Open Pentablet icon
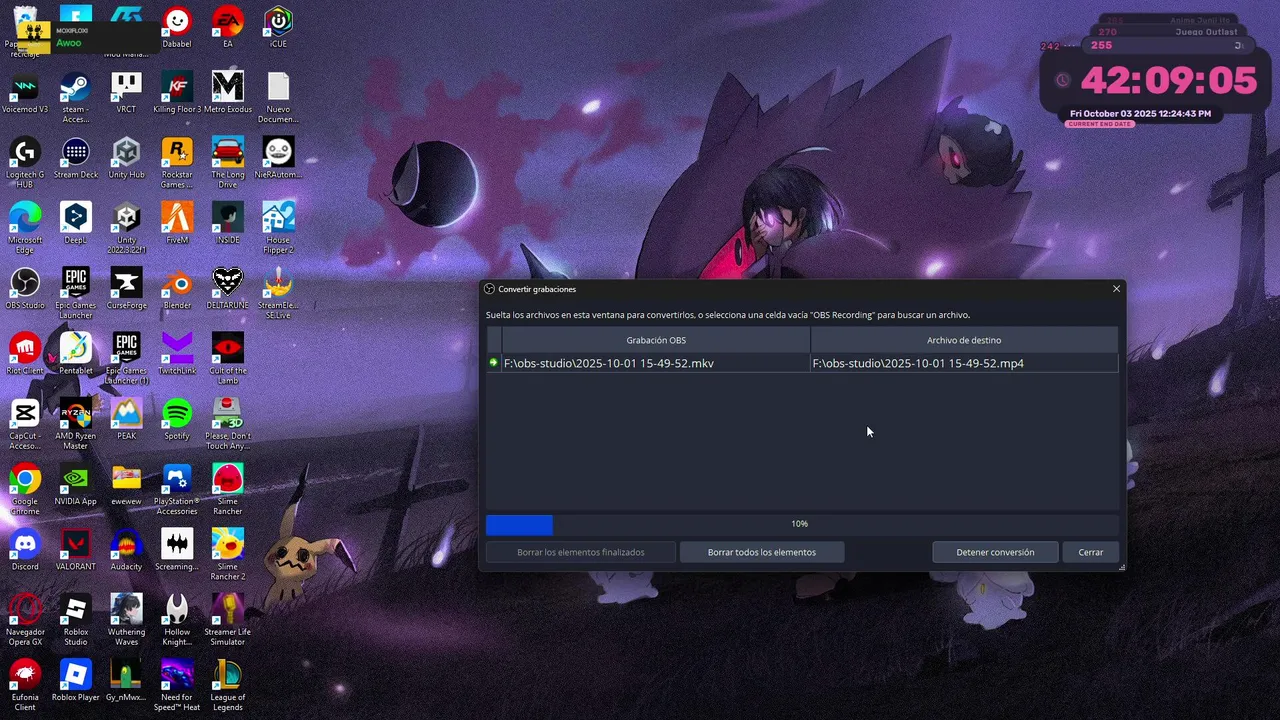 (x=75, y=354)
